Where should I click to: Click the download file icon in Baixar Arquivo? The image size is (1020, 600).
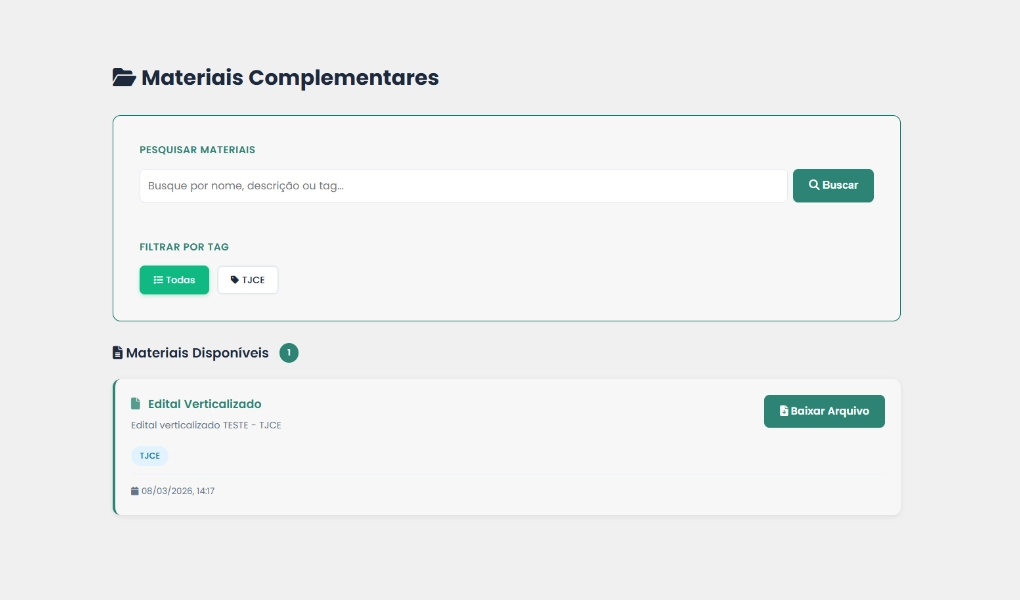[x=784, y=411]
